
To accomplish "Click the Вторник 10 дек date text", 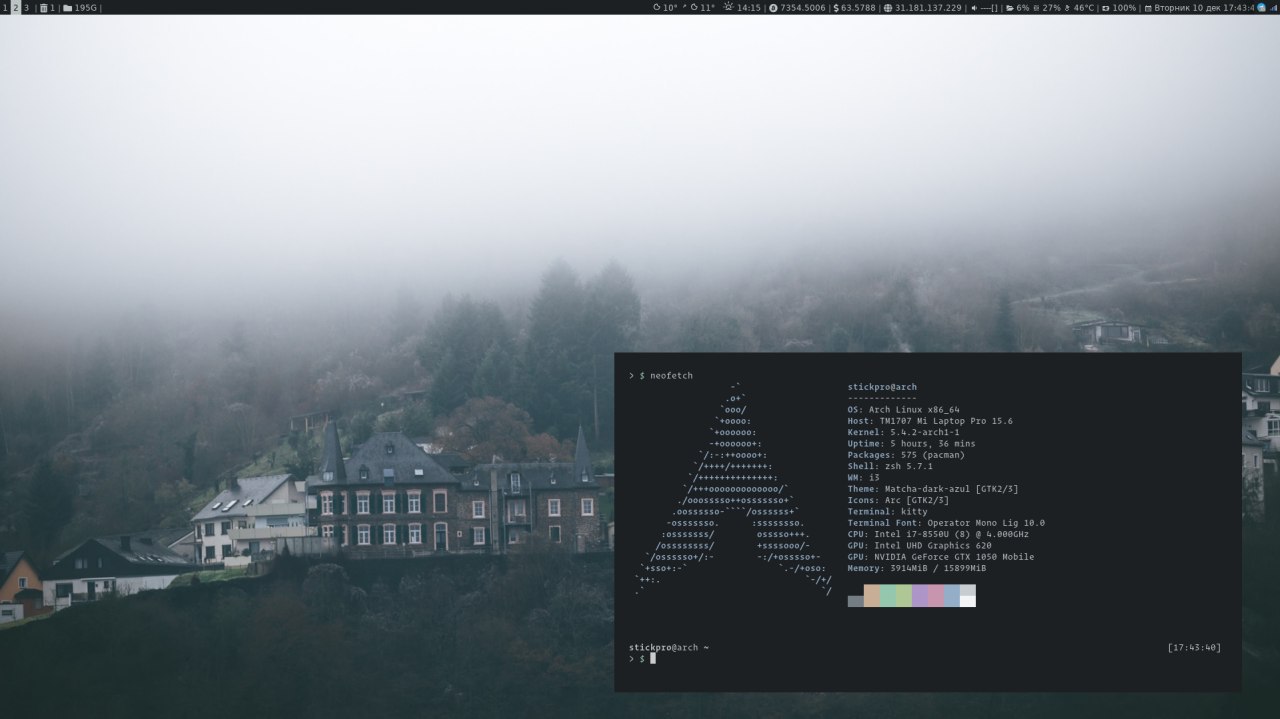I will click(x=1187, y=7).
